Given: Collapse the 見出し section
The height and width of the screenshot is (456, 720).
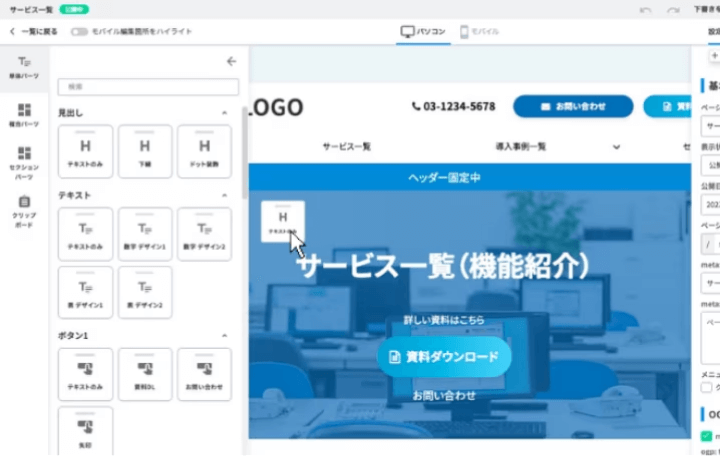Looking at the screenshot, I should [x=224, y=113].
